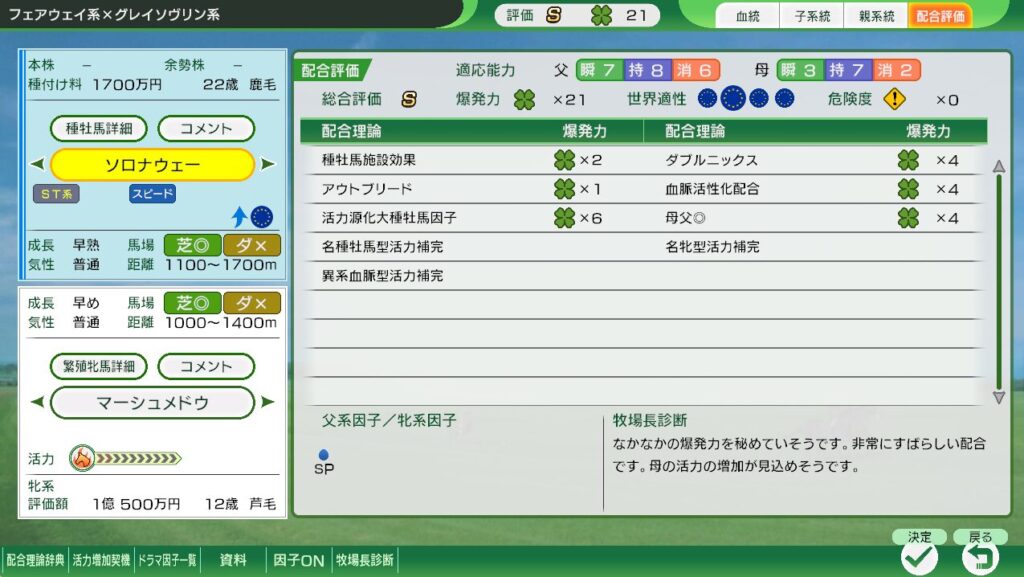Click the blue SP factor droplet icon
1024x577 pixels.
click(x=324, y=455)
